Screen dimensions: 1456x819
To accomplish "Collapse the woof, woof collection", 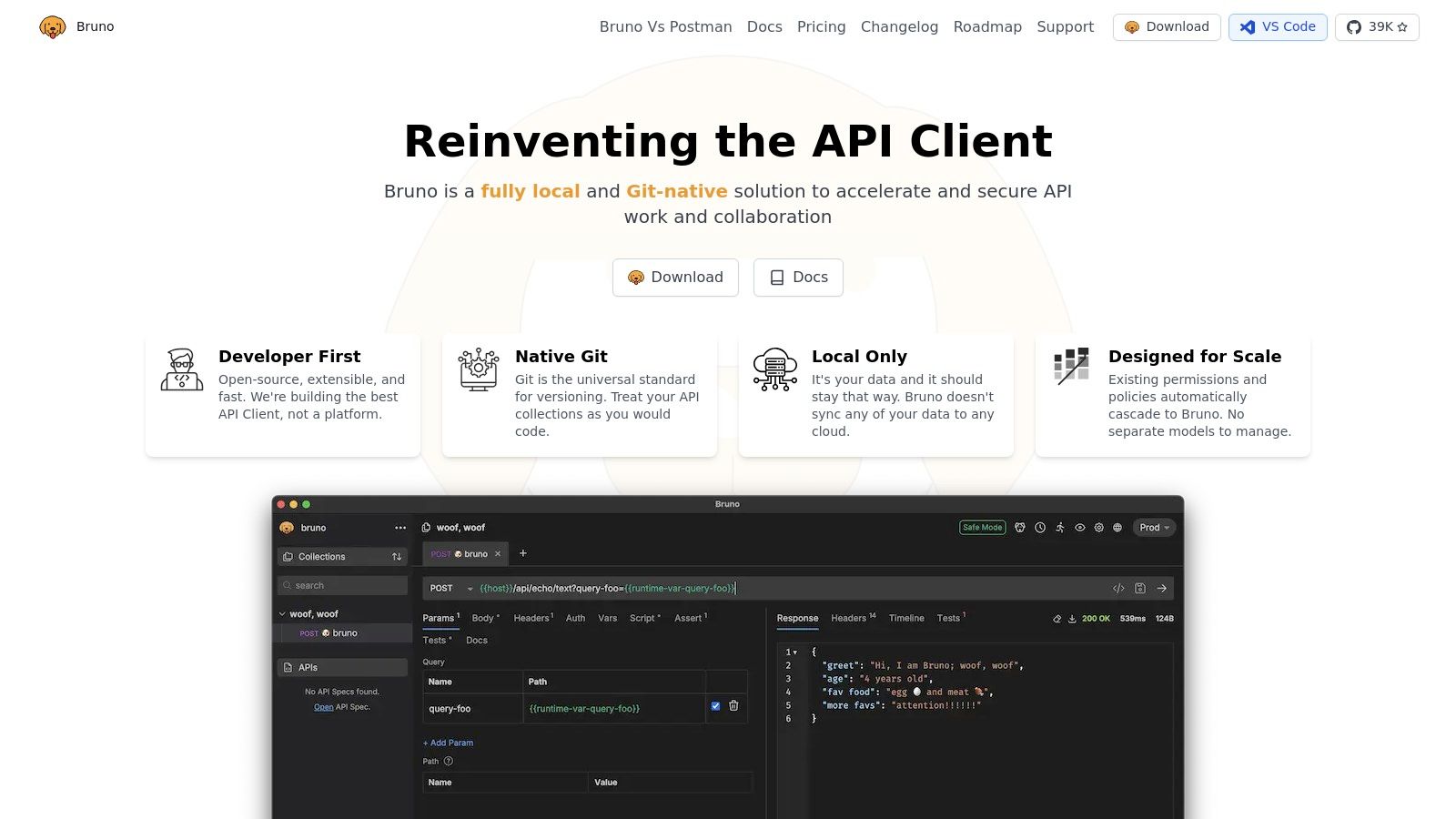I will [x=282, y=614].
